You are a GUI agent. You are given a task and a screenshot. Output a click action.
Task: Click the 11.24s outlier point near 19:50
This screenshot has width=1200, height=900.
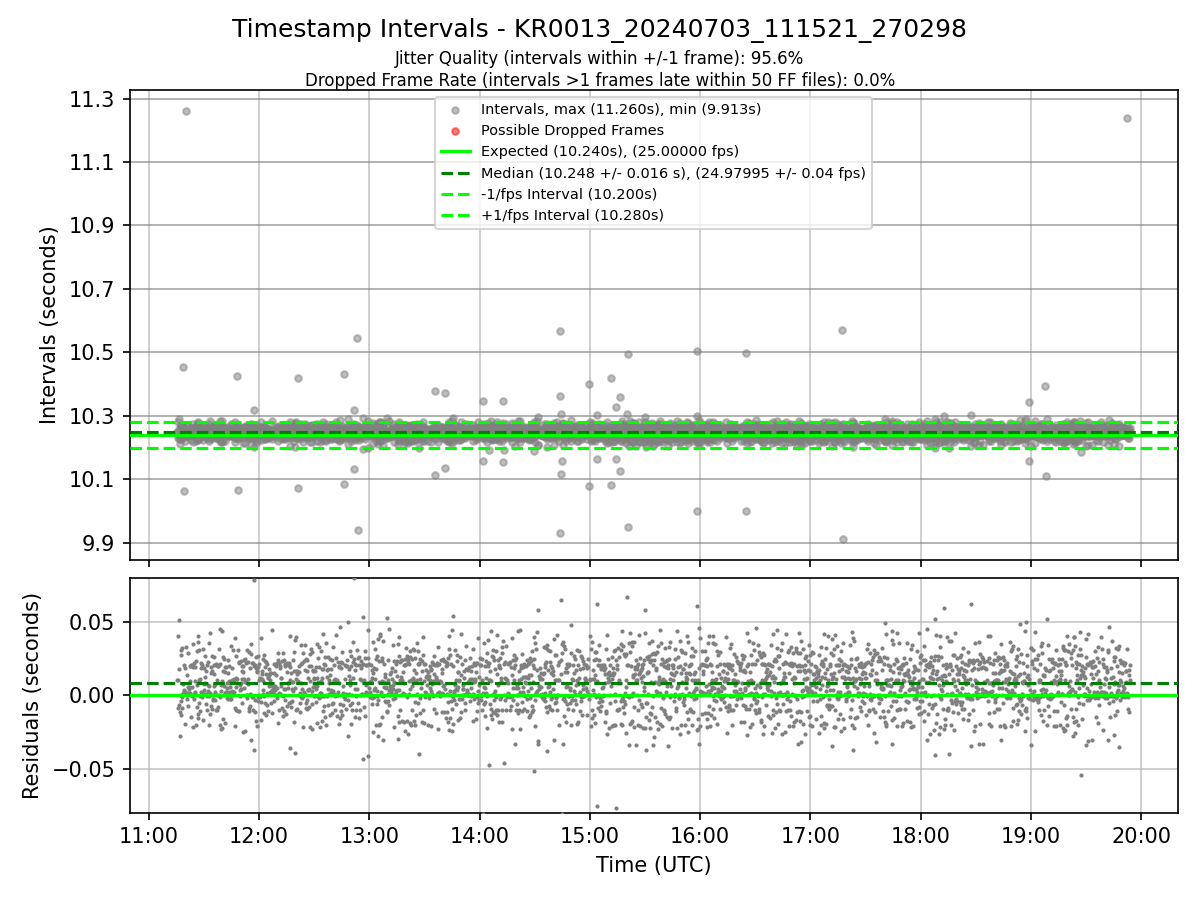click(x=1127, y=118)
